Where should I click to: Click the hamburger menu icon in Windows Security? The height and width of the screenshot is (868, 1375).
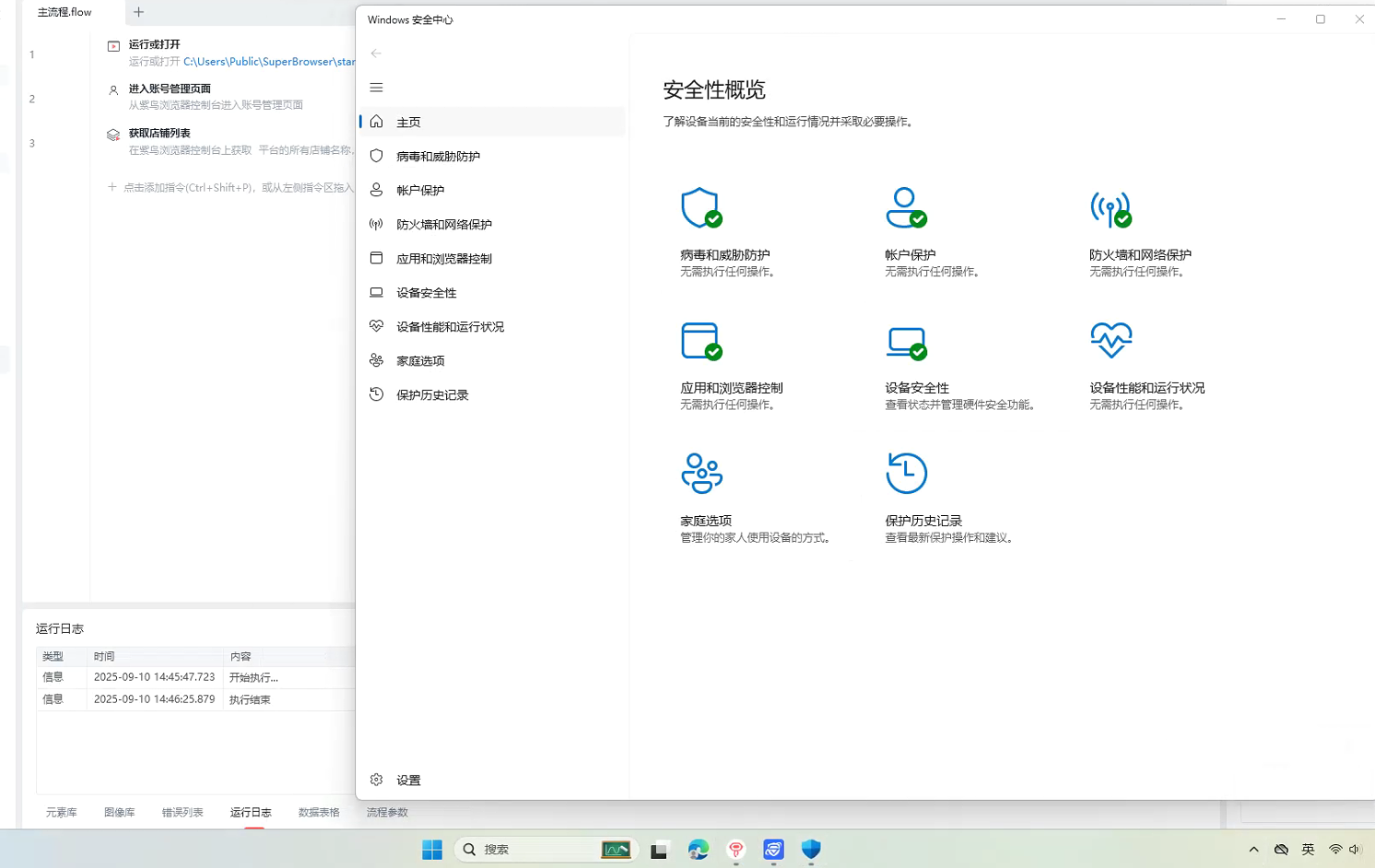(x=376, y=88)
